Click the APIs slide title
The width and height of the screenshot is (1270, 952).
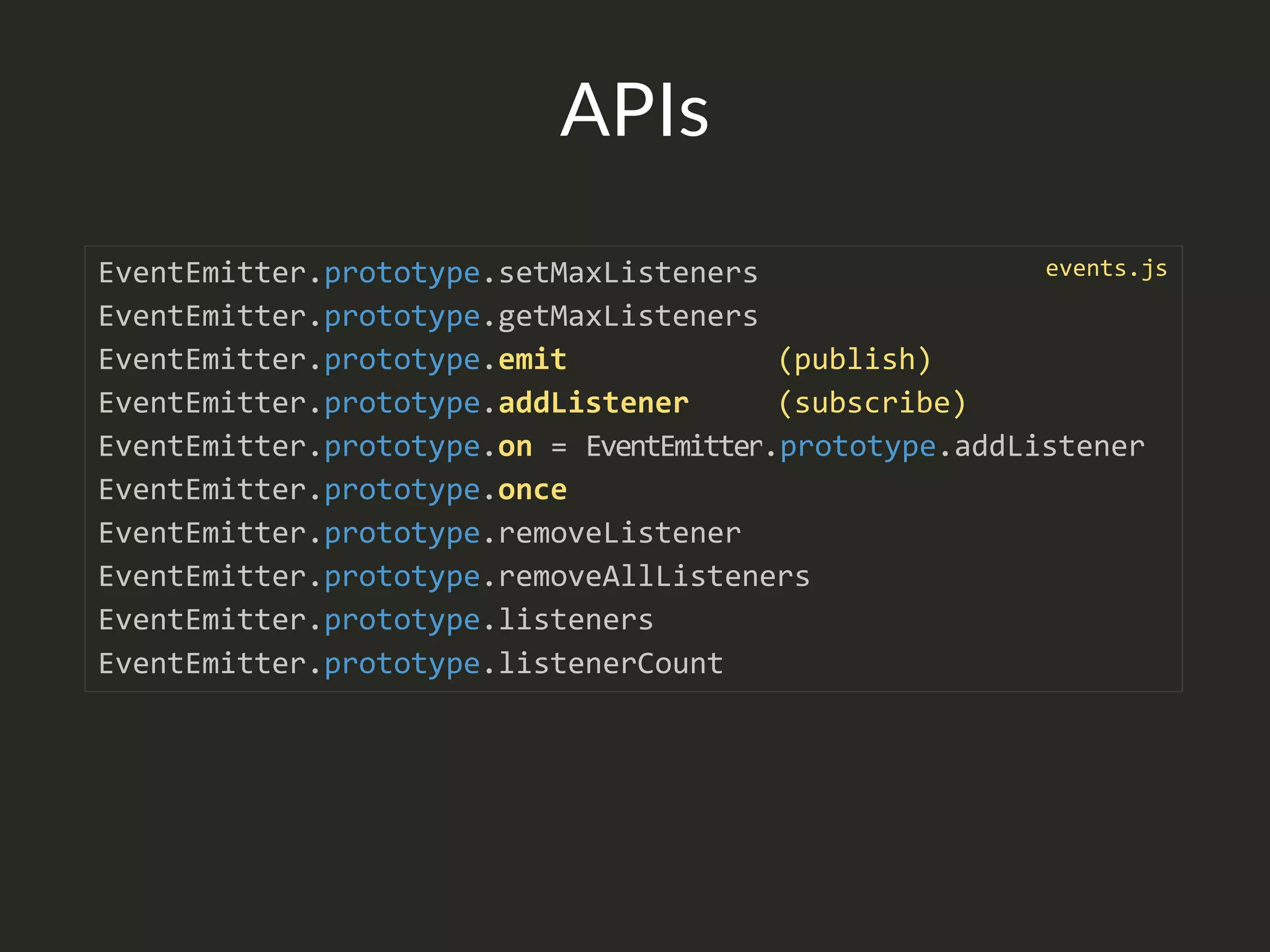coord(634,110)
